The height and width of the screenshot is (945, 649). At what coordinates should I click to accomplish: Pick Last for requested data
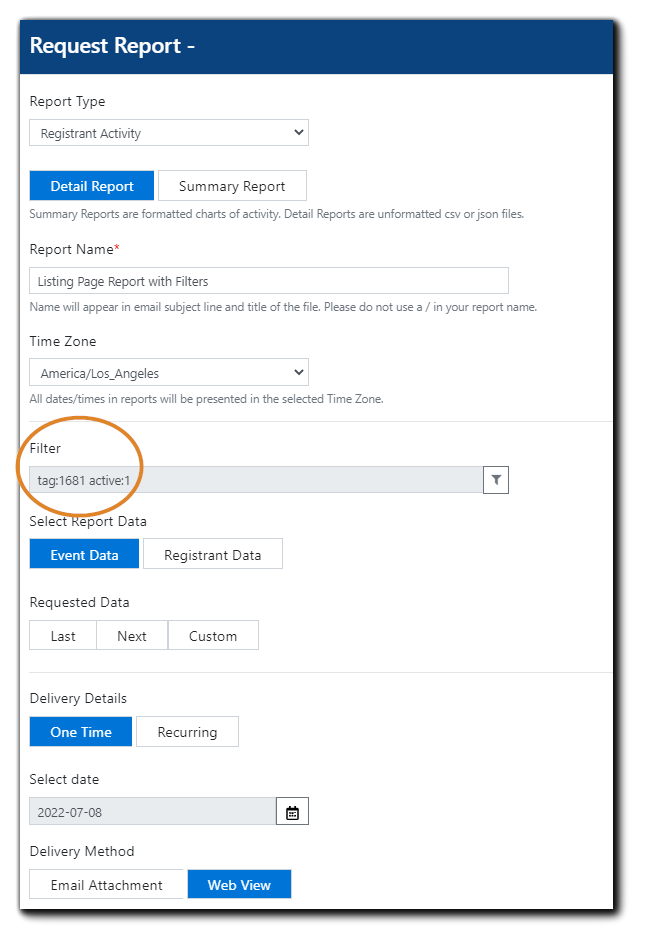[63, 636]
